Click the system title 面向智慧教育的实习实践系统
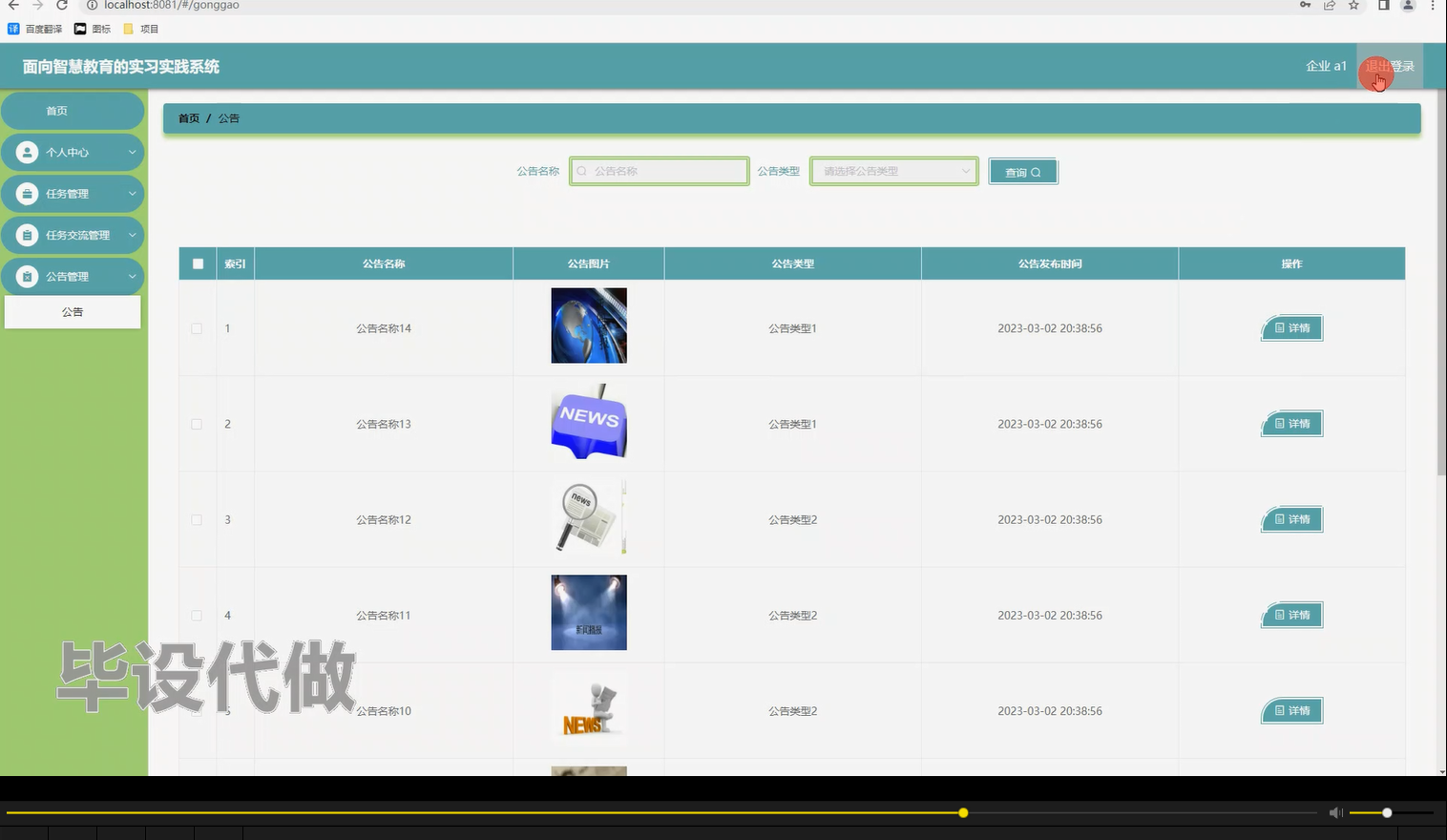 [121, 67]
